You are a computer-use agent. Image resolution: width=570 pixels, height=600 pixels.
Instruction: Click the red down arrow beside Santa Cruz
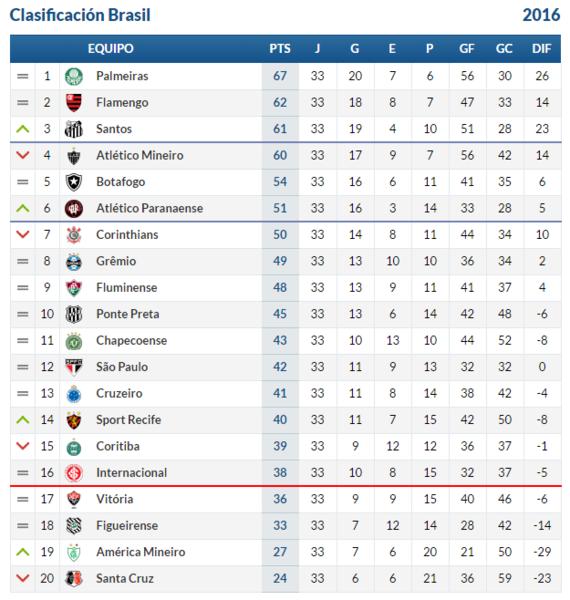[x=23, y=579]
